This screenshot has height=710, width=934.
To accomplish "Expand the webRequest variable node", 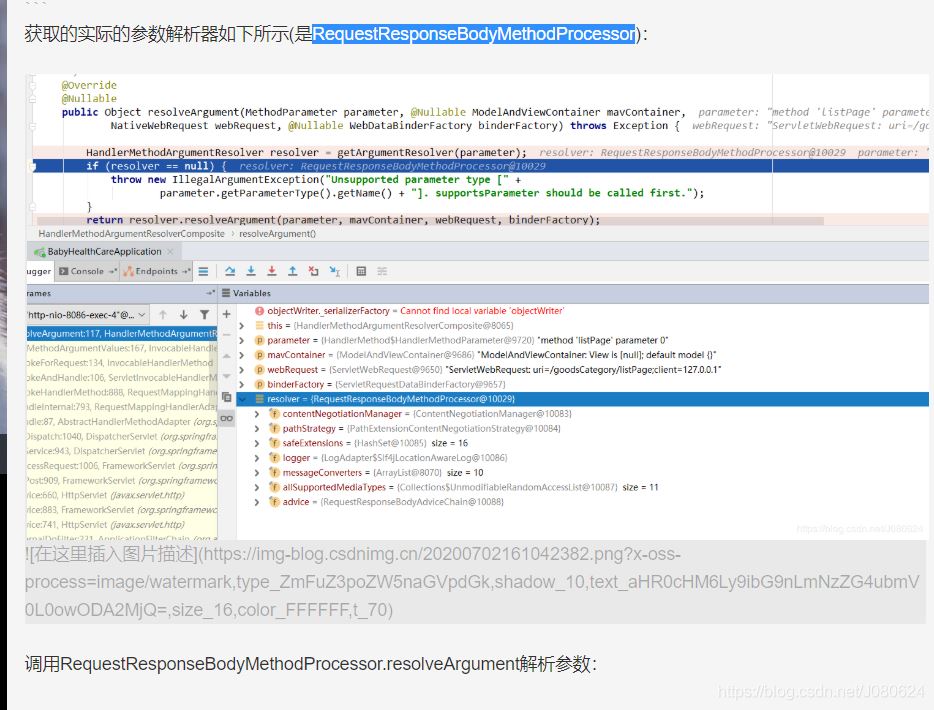I will pos(243,370).
